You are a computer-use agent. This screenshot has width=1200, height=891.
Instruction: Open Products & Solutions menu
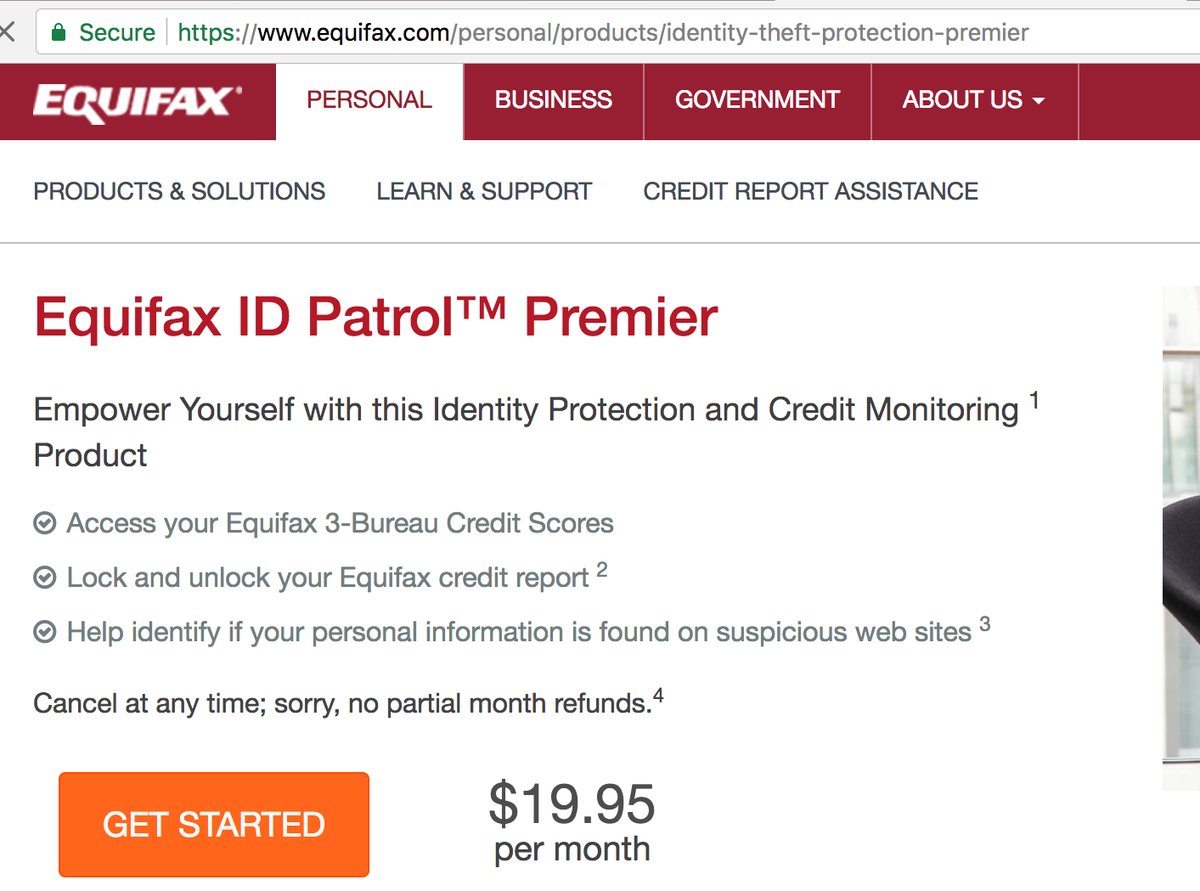tap(179, 191)
